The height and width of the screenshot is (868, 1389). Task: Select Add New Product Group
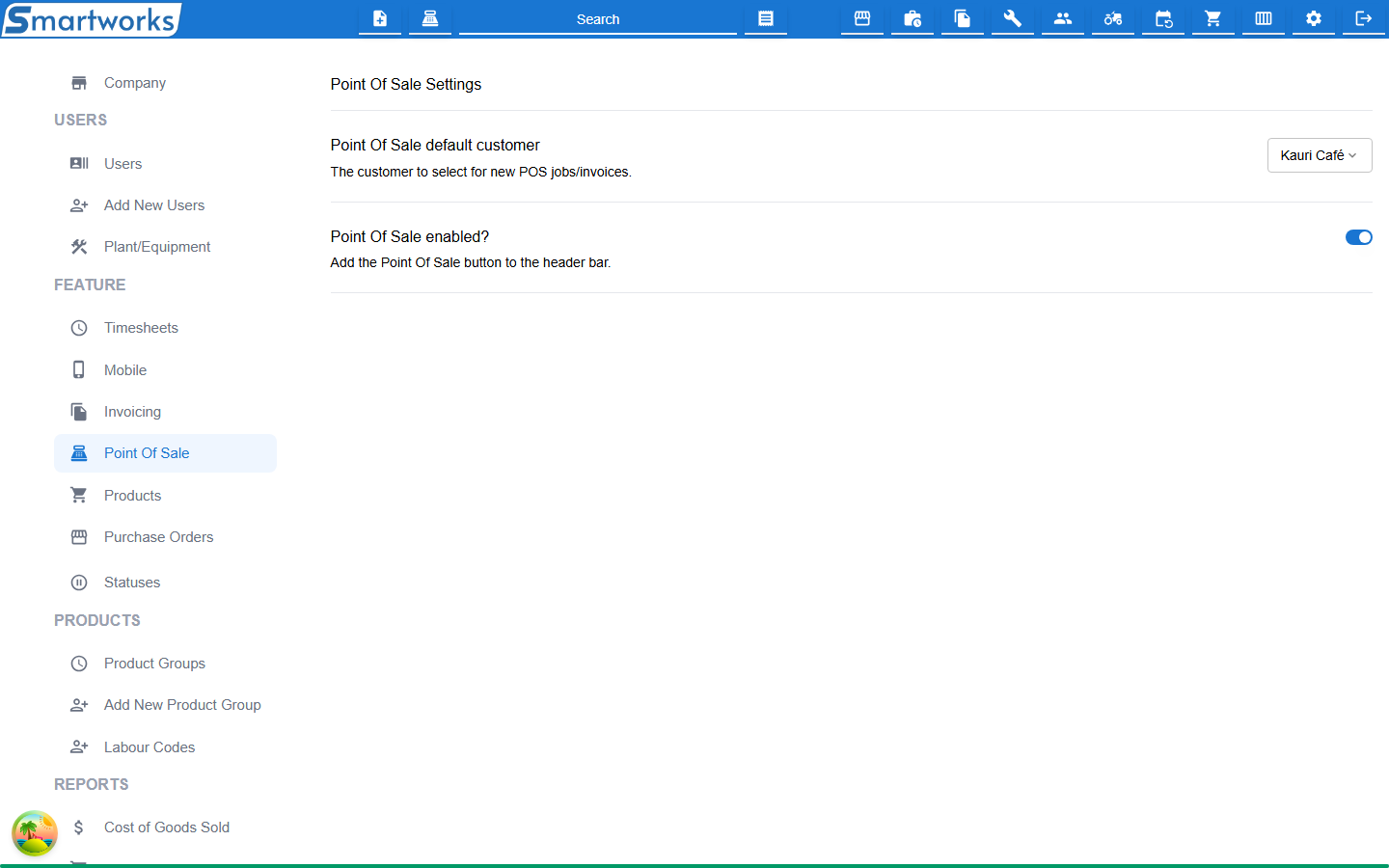(x=165, y=705)
